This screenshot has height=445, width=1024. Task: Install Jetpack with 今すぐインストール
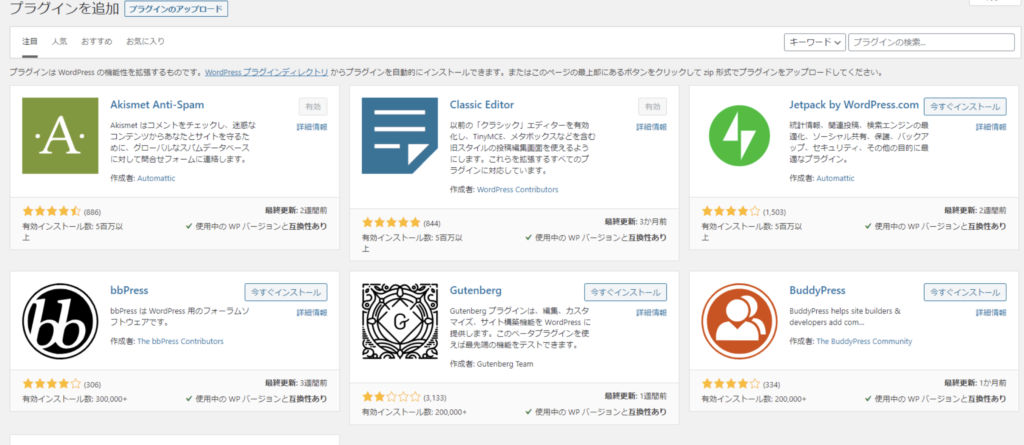[x=965, y=107]
